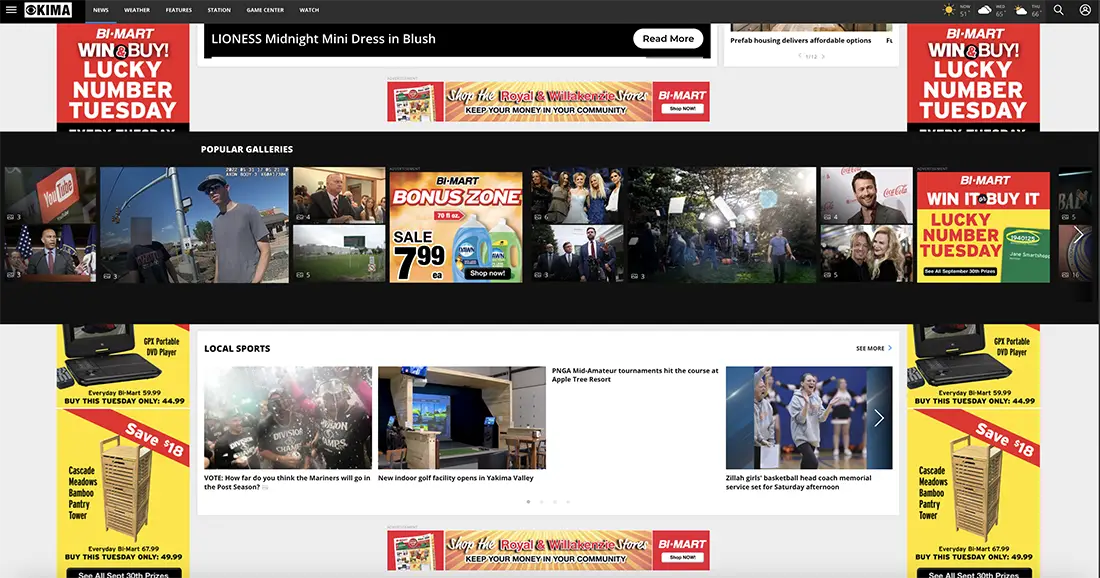This screenshot has width=1100, height=578.
Task: Click left Bi-Mart Lucky Number Tuesday ad
Action: pos(123,77)
